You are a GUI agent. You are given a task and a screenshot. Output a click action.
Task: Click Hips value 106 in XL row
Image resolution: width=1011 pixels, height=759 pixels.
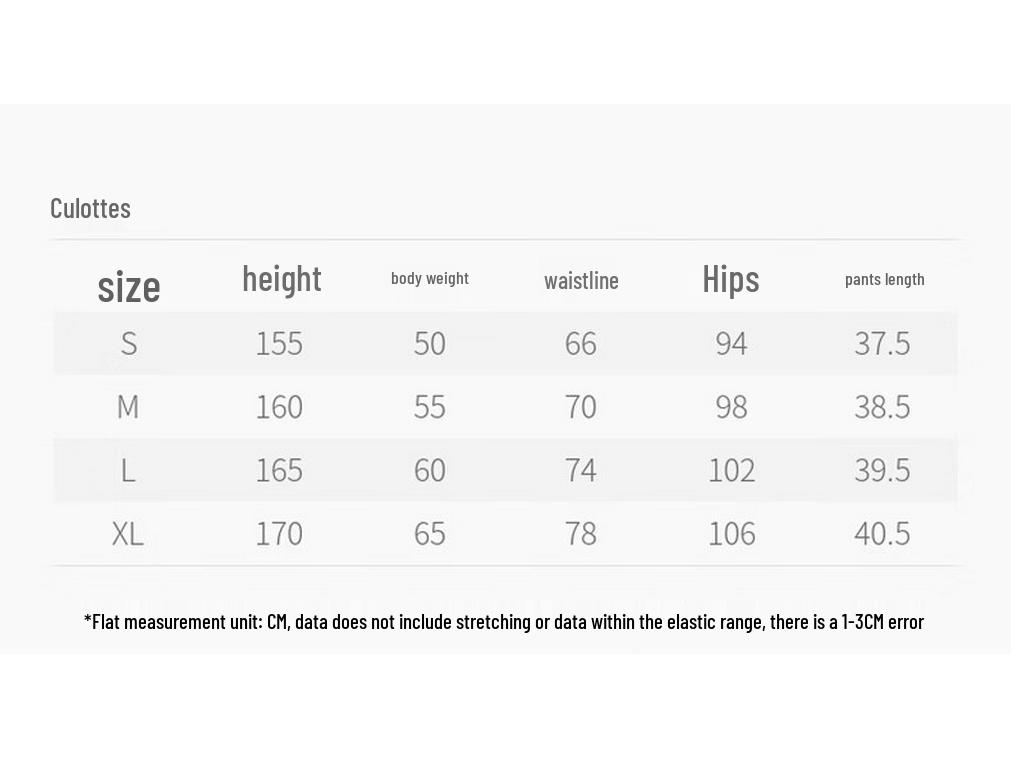point(732,534)
